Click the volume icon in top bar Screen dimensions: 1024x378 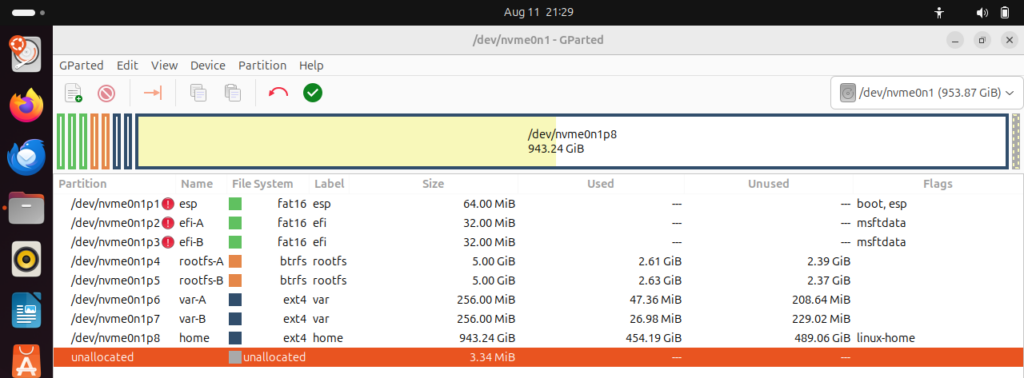982,12
